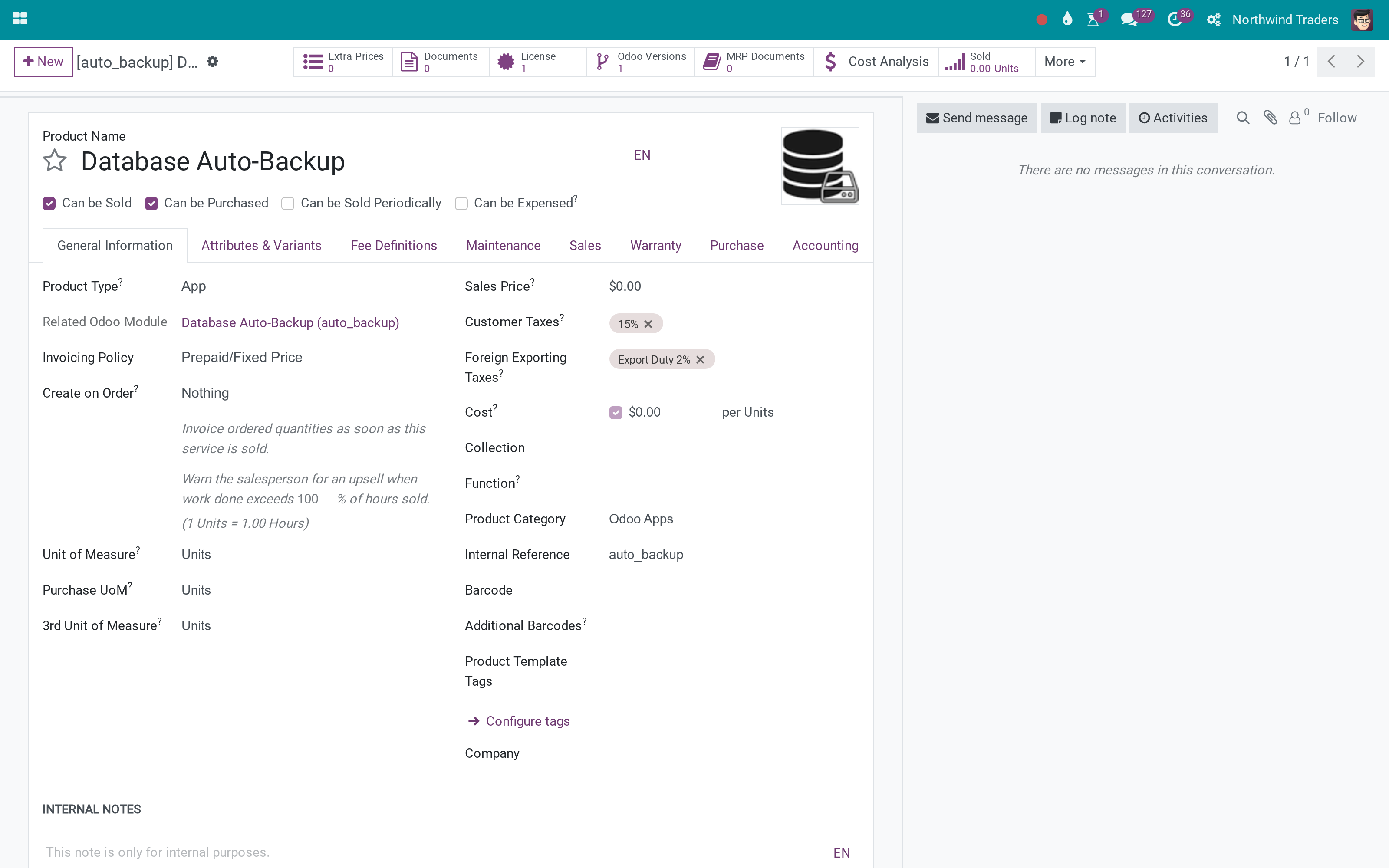Open Database Auto-Backup (auto_backup) module link

tap(290, 322)
